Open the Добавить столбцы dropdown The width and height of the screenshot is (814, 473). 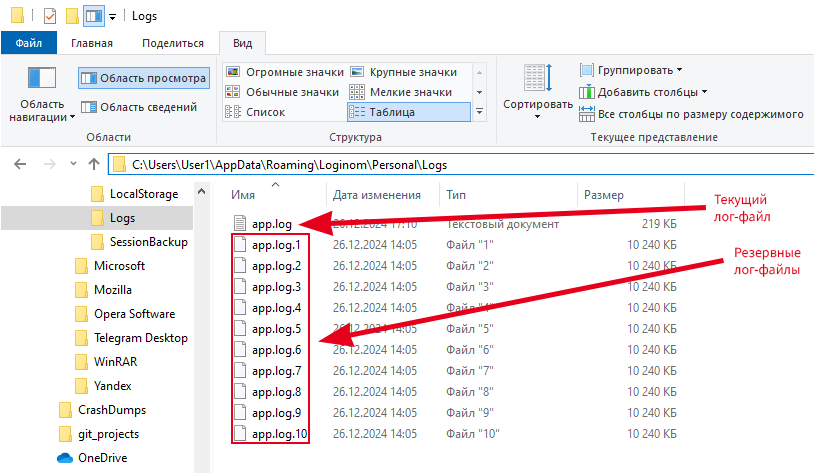(x=643, y=92)
